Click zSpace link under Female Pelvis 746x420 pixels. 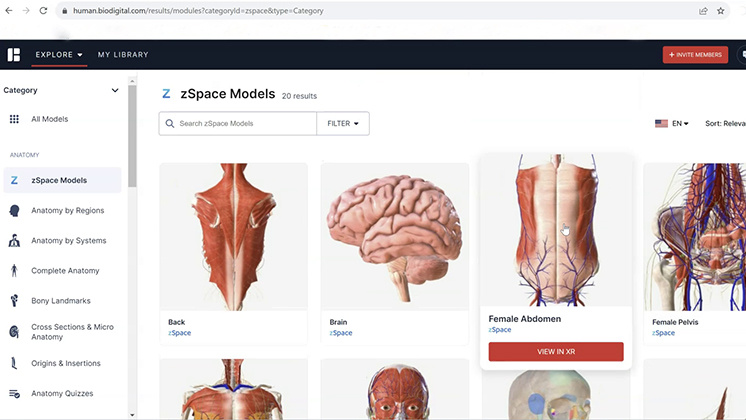tap(663, 333)
